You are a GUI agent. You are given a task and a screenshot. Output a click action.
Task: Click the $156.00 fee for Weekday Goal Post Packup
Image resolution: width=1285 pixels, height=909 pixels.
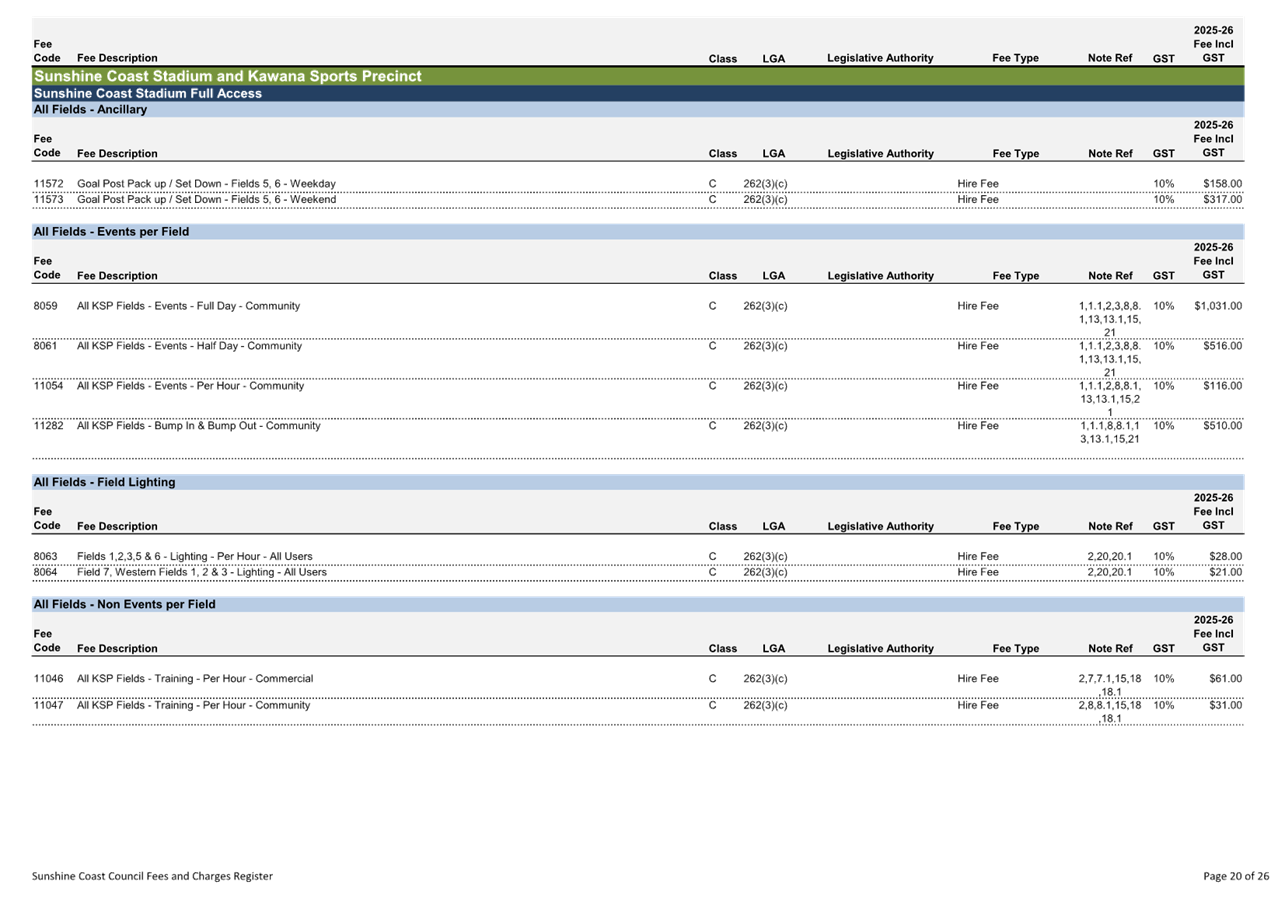[x=1222, y=184]
